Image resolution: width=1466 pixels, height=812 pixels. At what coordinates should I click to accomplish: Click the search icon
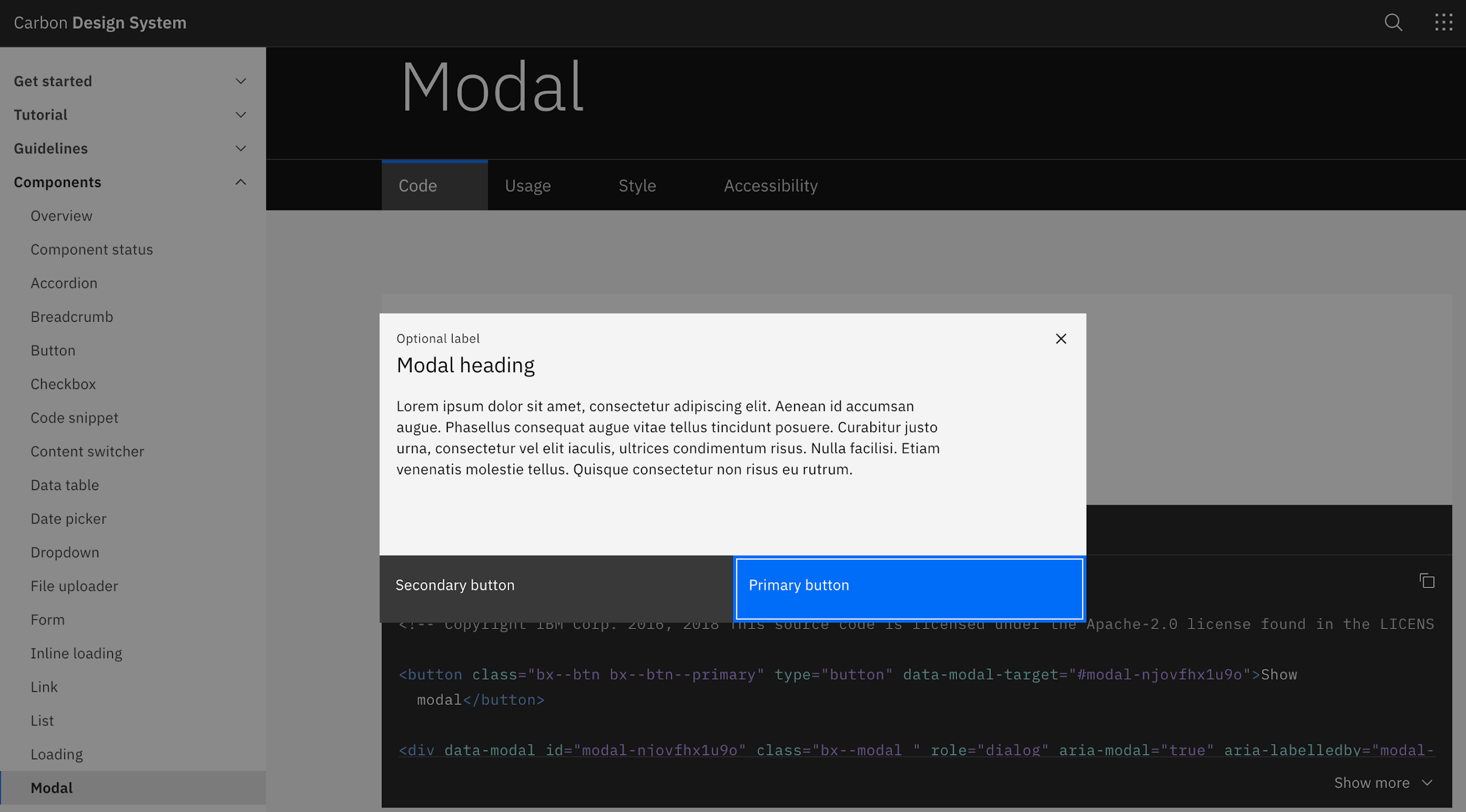tap(1393, 22)
